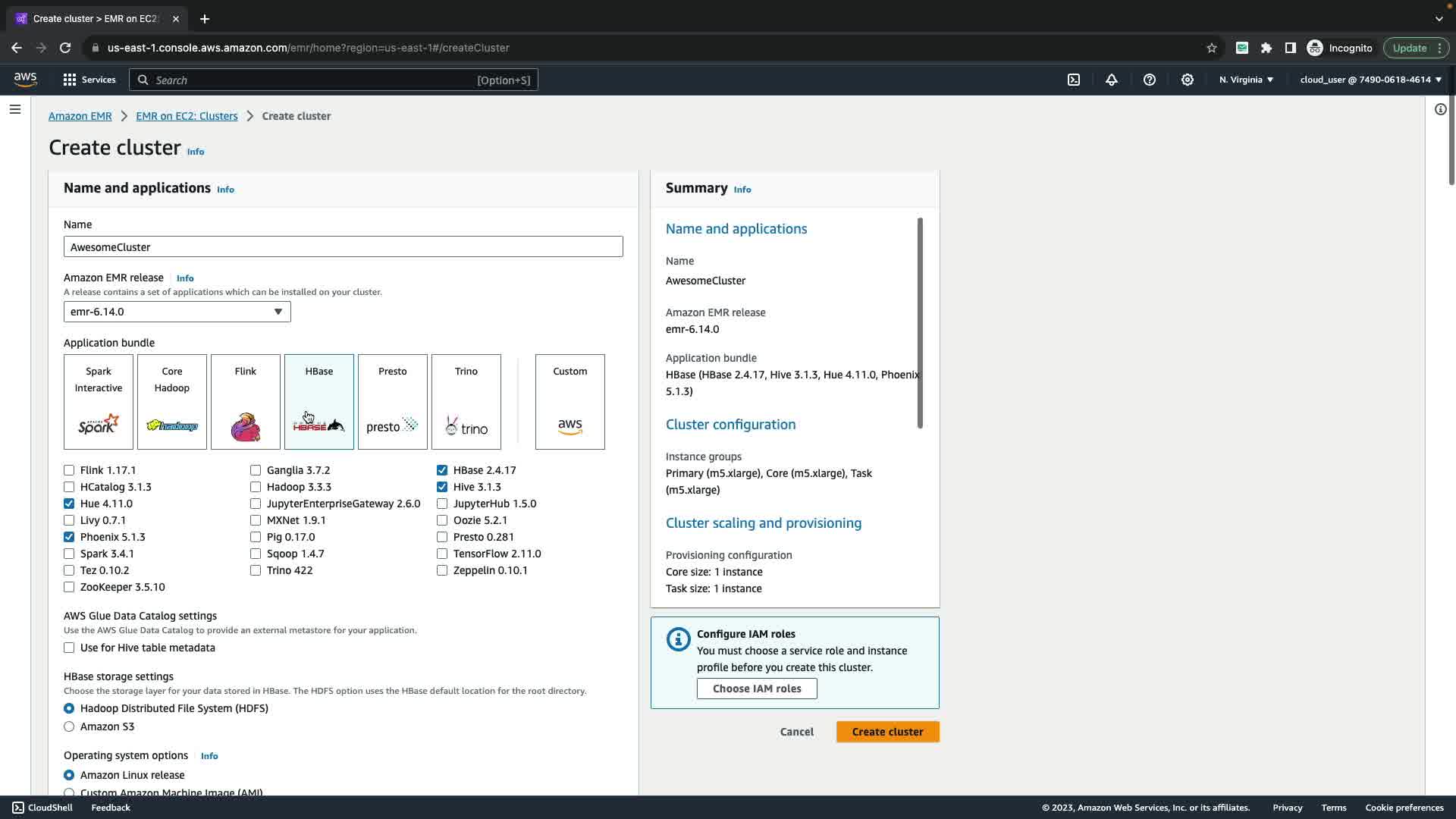Viewport: 1456px width, 819px height.
Task: Click the Choose IAM roles button
Action: pos(757,689)
